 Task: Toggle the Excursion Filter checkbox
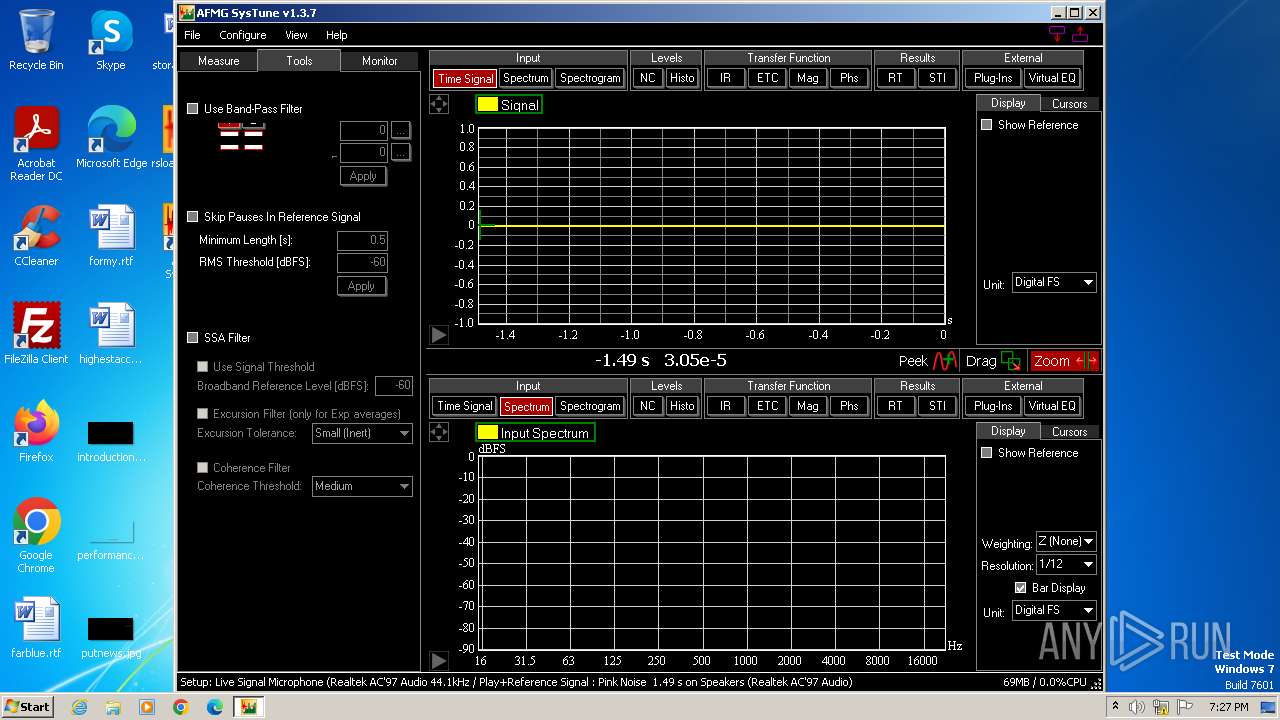pos(203,414)
